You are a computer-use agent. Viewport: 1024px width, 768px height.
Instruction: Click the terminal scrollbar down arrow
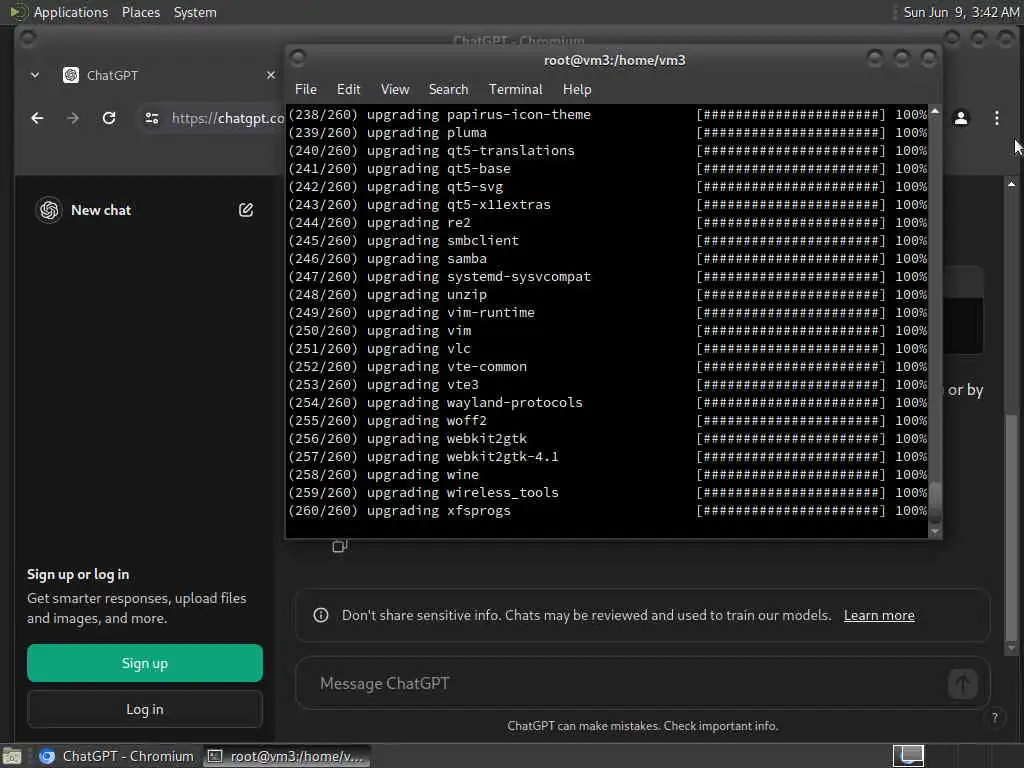(935, 532)
